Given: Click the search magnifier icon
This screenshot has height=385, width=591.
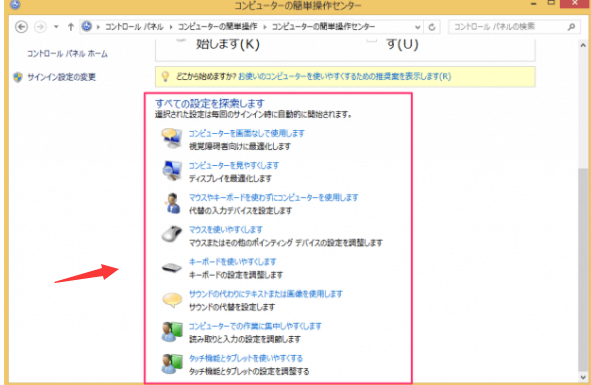Looking at the screenshot, I should (571, 27).
